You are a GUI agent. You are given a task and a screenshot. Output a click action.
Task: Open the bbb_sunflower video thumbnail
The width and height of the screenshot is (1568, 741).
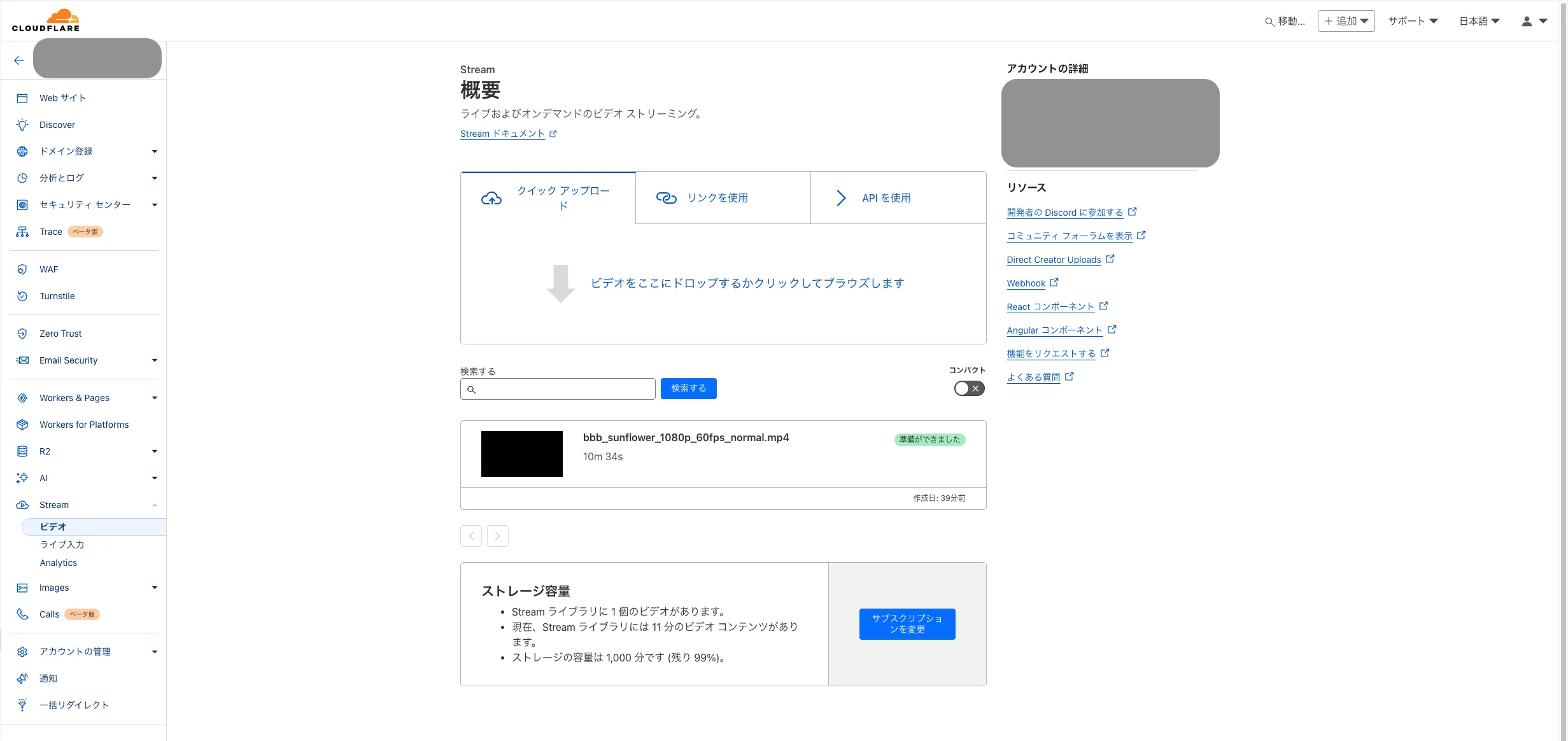tap(522, 453)
